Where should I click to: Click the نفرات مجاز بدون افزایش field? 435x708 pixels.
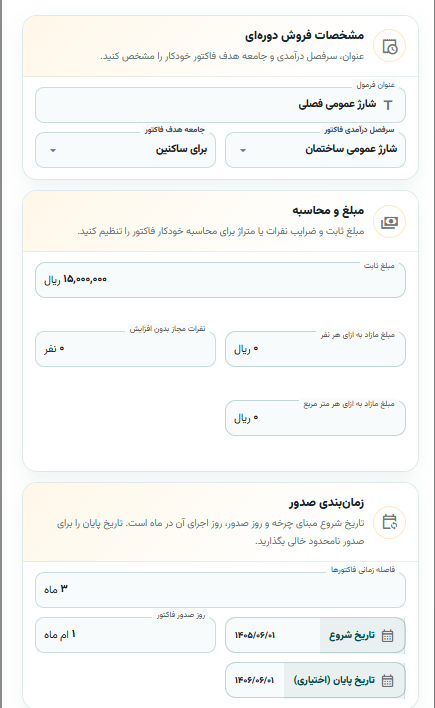point(126,349)
